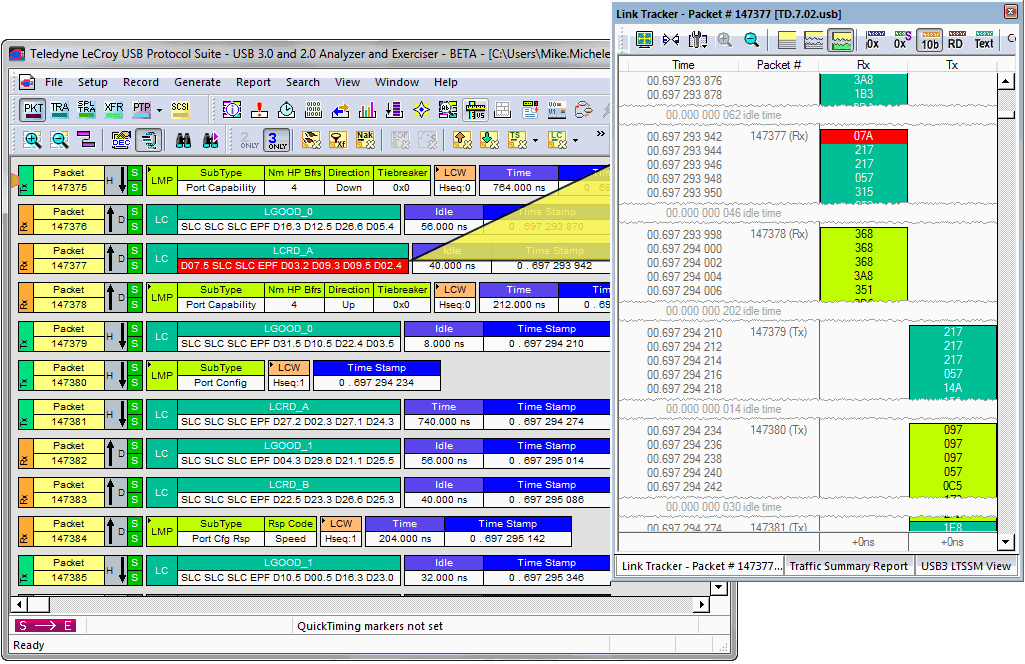Select the PKT packet view icon
The width and height of the screenshot is (1025, 664).
pyautogui.click(x=33, y=110)
